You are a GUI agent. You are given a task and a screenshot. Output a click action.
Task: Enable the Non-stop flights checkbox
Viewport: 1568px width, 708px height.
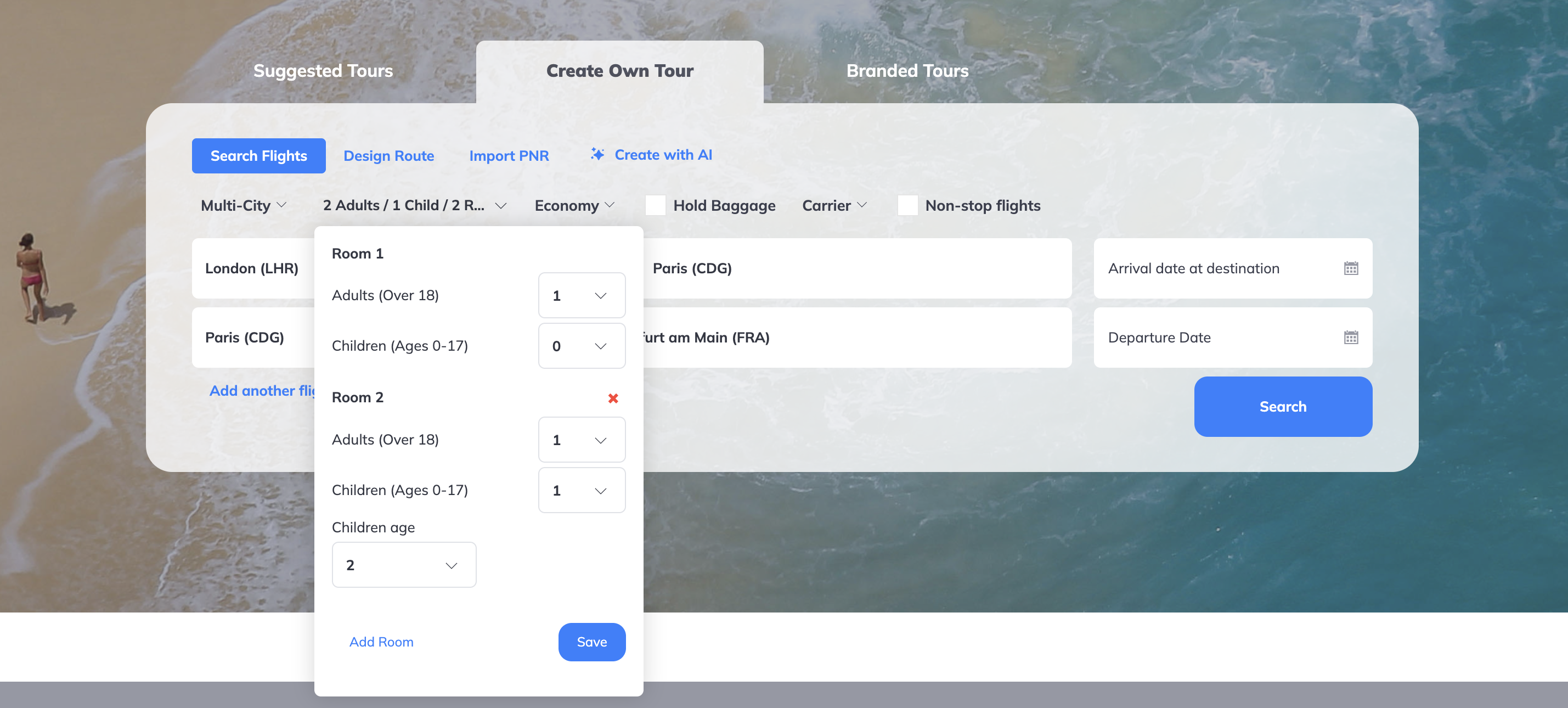point(907,205)
